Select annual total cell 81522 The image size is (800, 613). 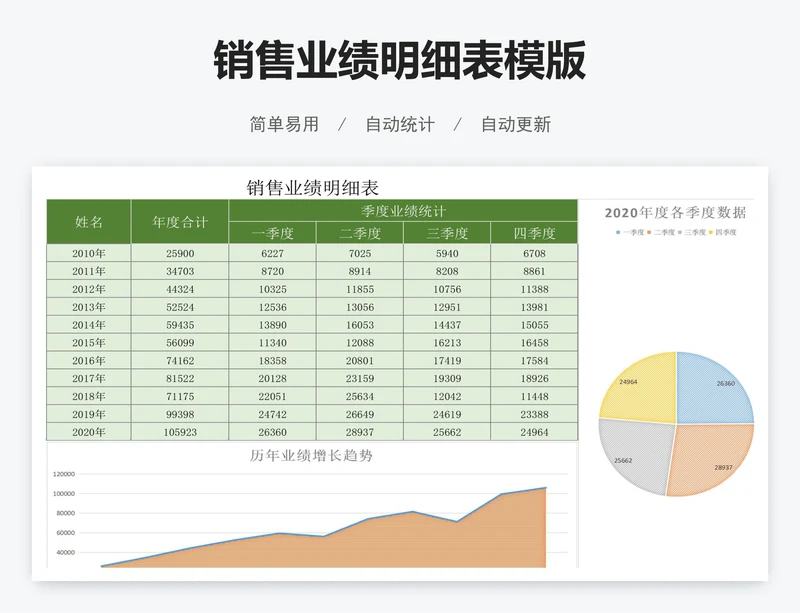click(180, 378)
